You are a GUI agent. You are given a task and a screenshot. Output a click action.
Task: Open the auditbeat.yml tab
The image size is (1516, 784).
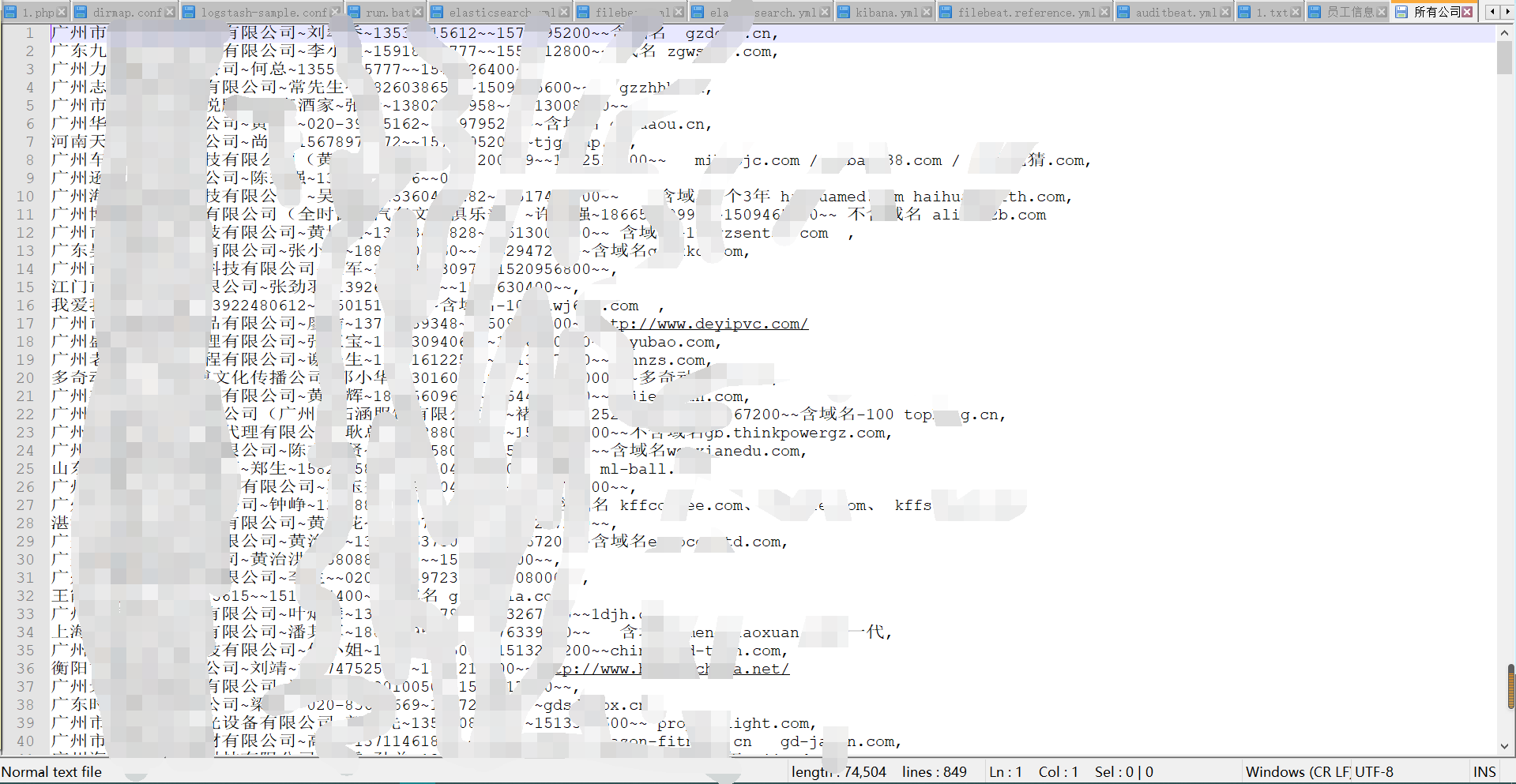[1175, 12]
